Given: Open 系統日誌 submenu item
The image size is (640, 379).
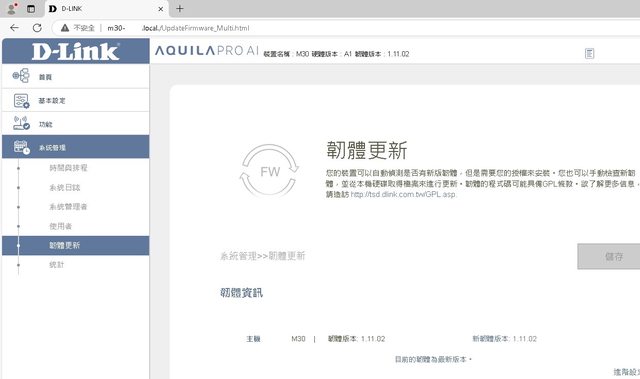Looking at the screenshot, I should click(x=64, y=187).
